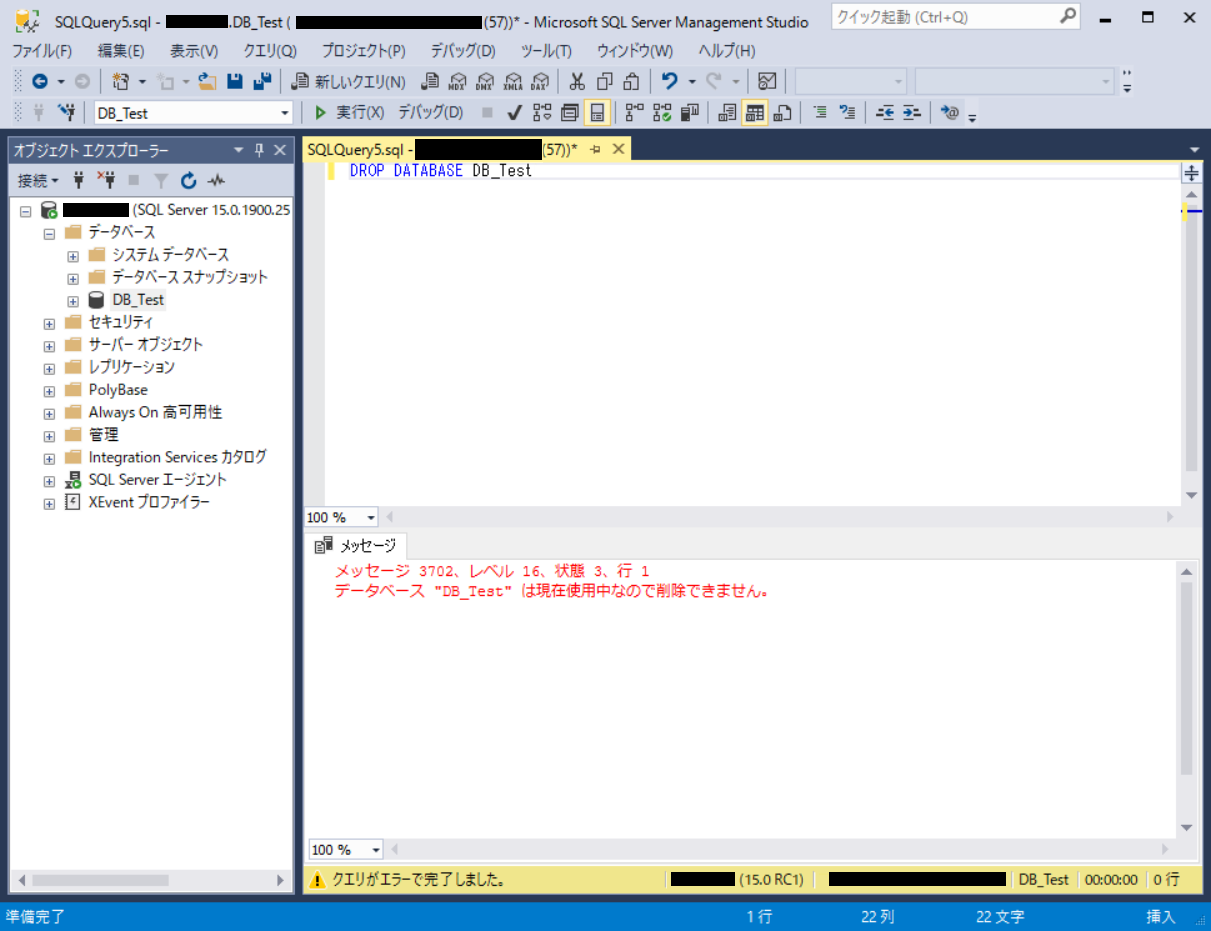Click the 新しいクエリ(N) button
The width and height of the screenshot is (1211, 931).
click(x=348, y=82)
